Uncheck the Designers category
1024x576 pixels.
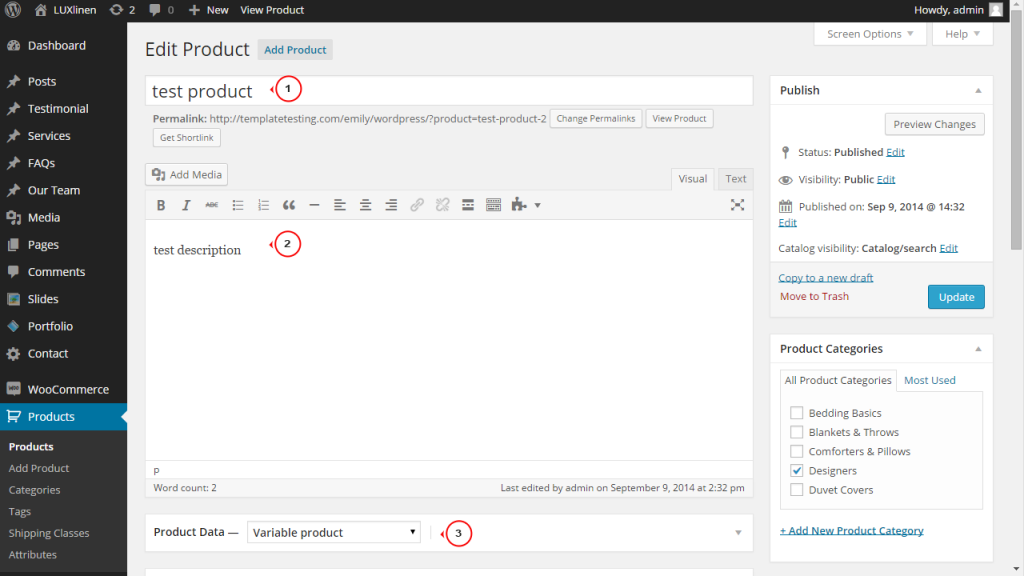[796, 470]
